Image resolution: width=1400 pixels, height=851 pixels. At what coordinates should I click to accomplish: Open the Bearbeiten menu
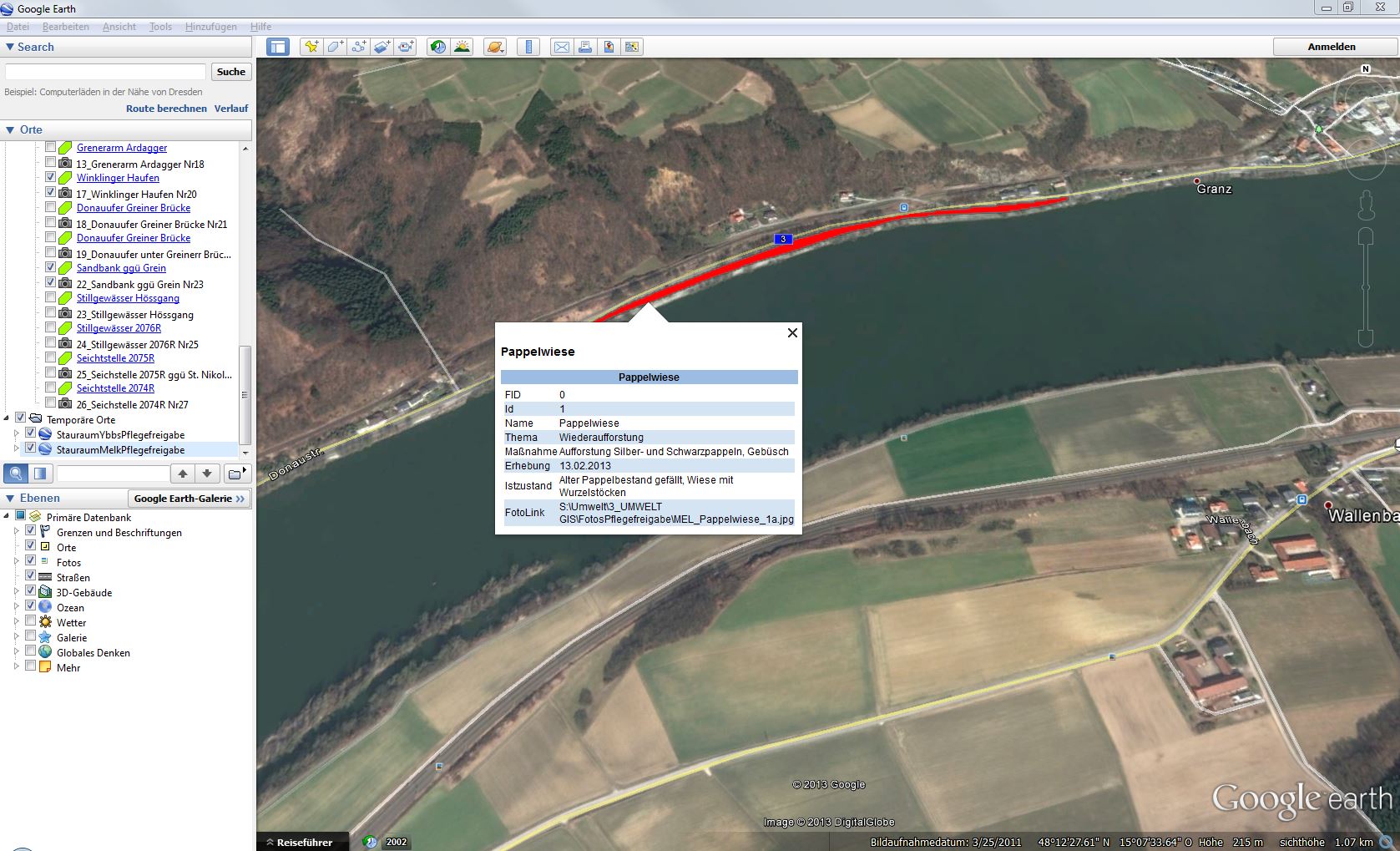(x=66, y=27)
